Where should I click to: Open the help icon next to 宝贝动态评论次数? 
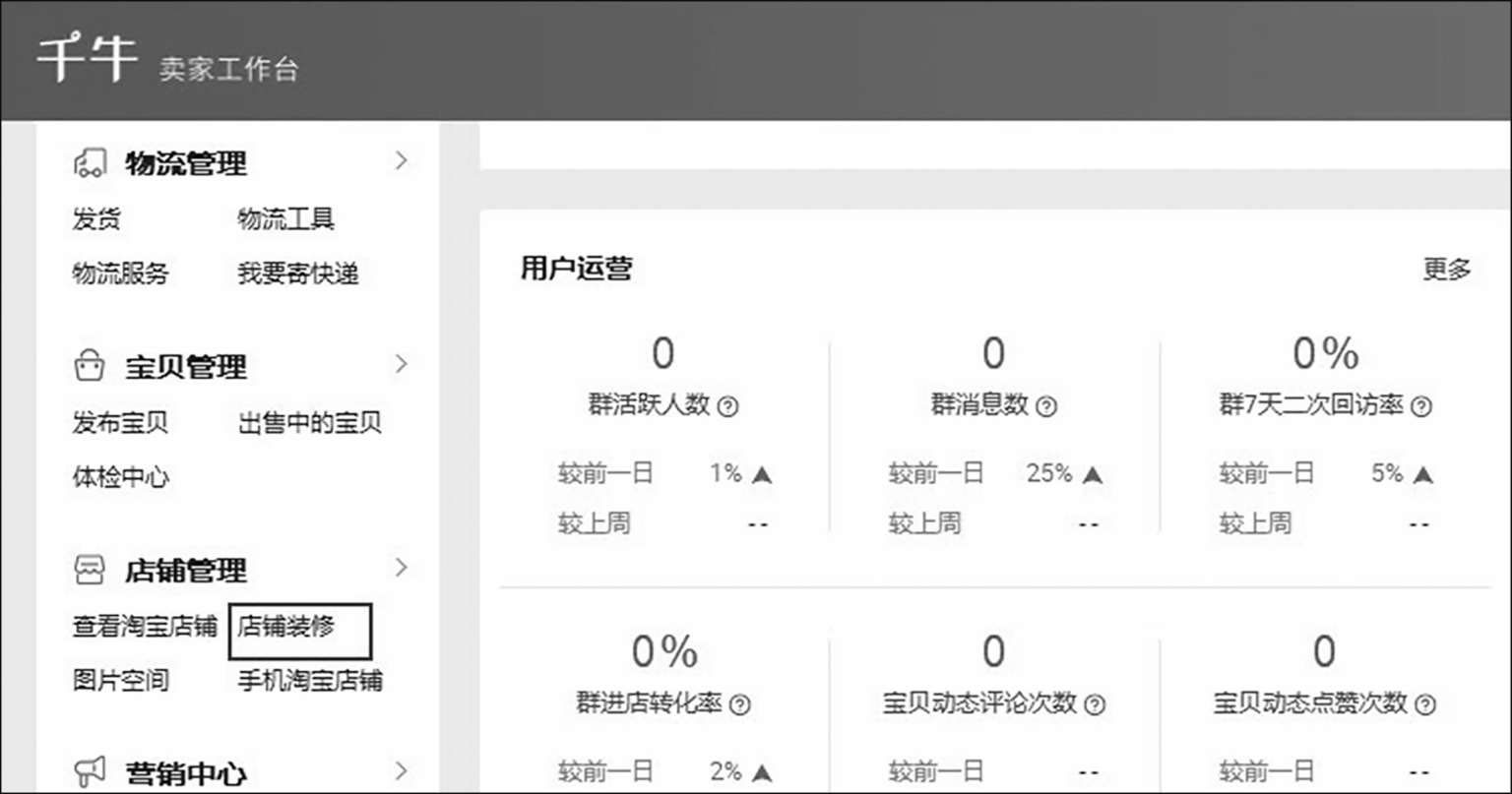point(1095,704)
